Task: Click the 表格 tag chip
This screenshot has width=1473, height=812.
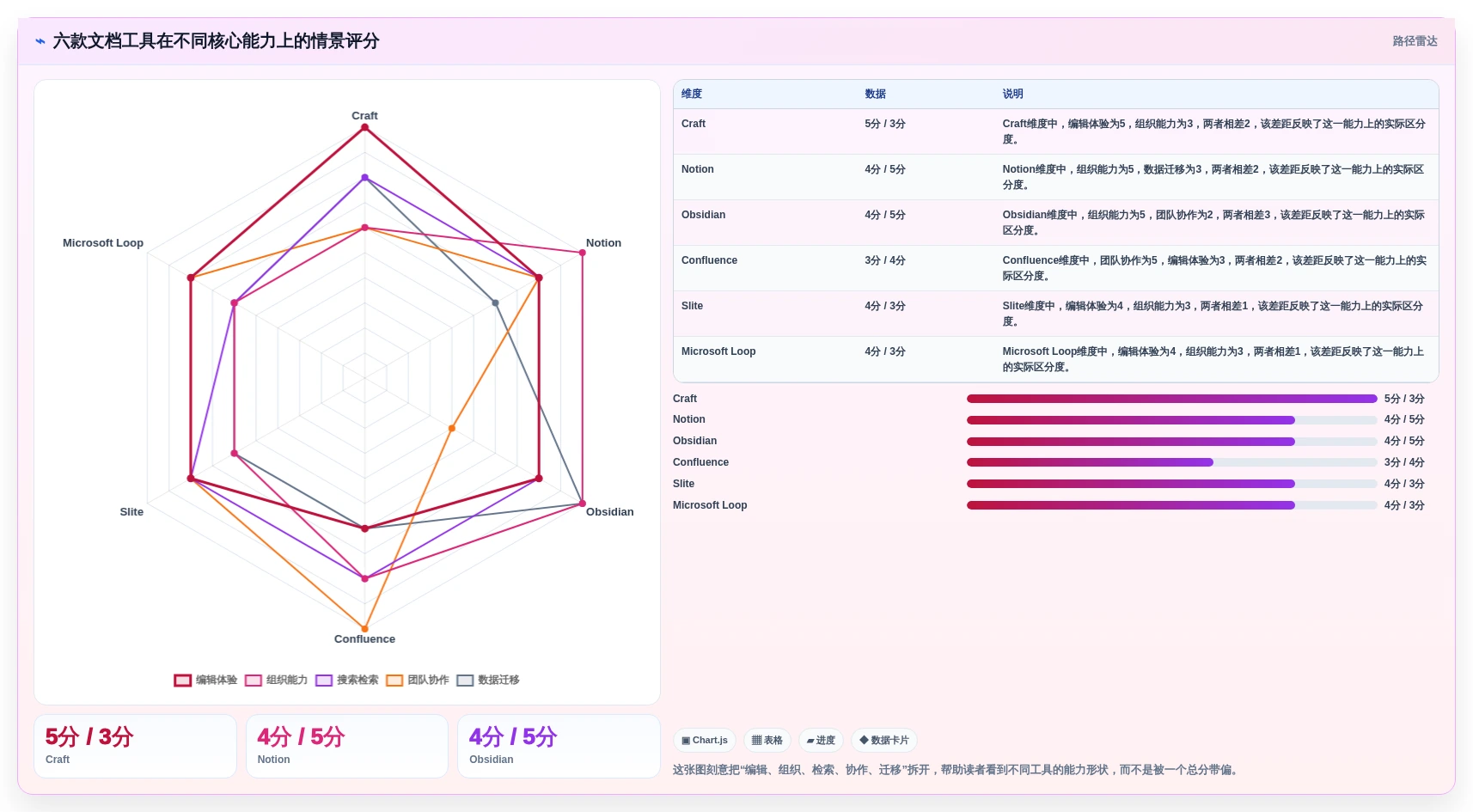Action: 767,740
